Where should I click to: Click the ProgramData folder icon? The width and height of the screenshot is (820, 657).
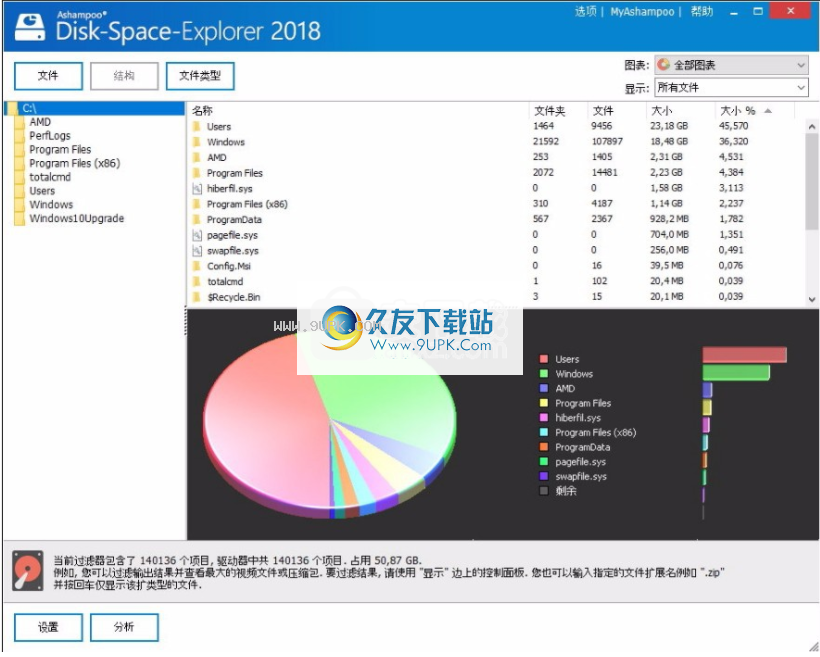click(x=197, y=219)
